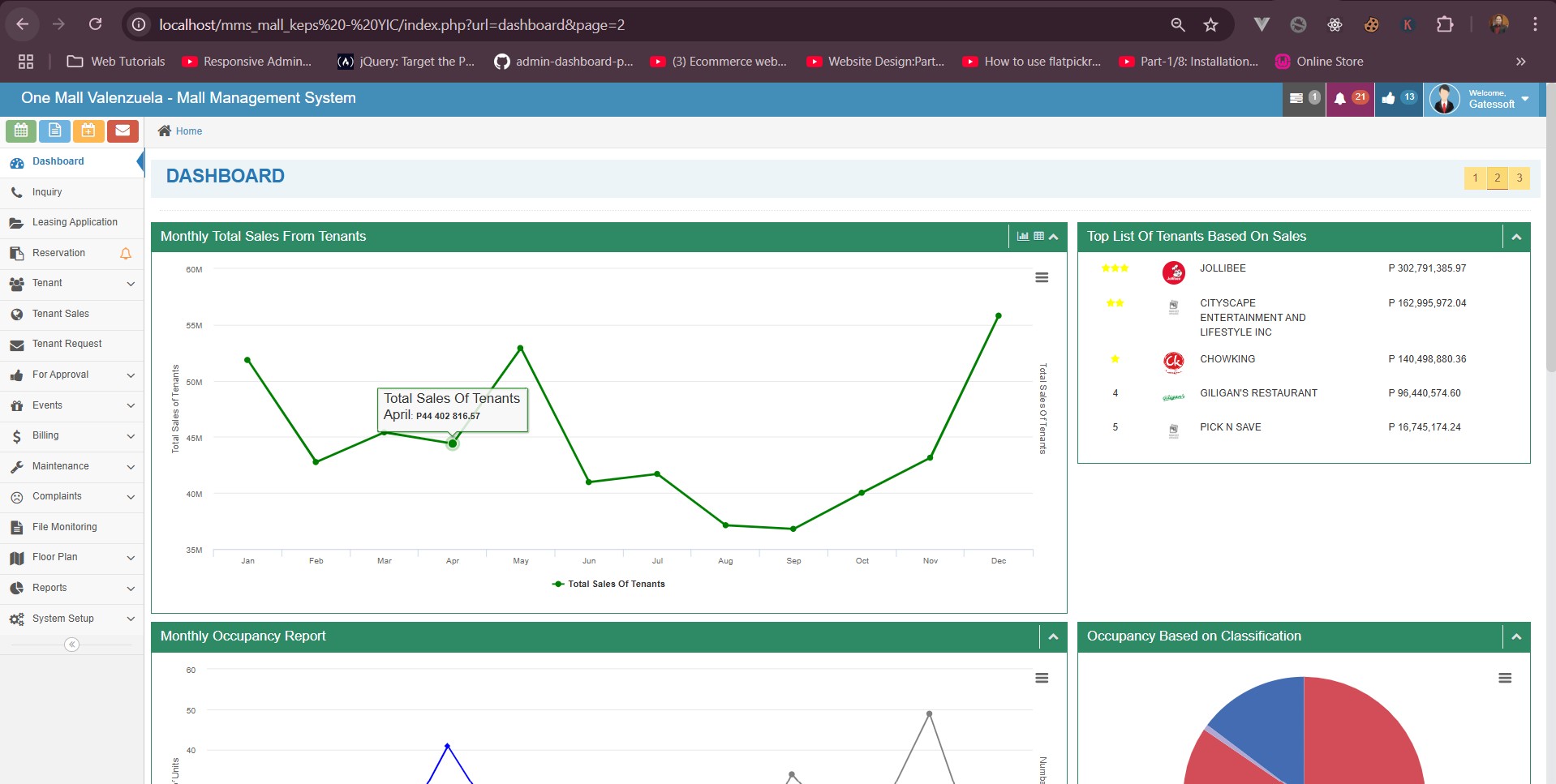Click the Home breadcrumb house icon

[165, 131]
